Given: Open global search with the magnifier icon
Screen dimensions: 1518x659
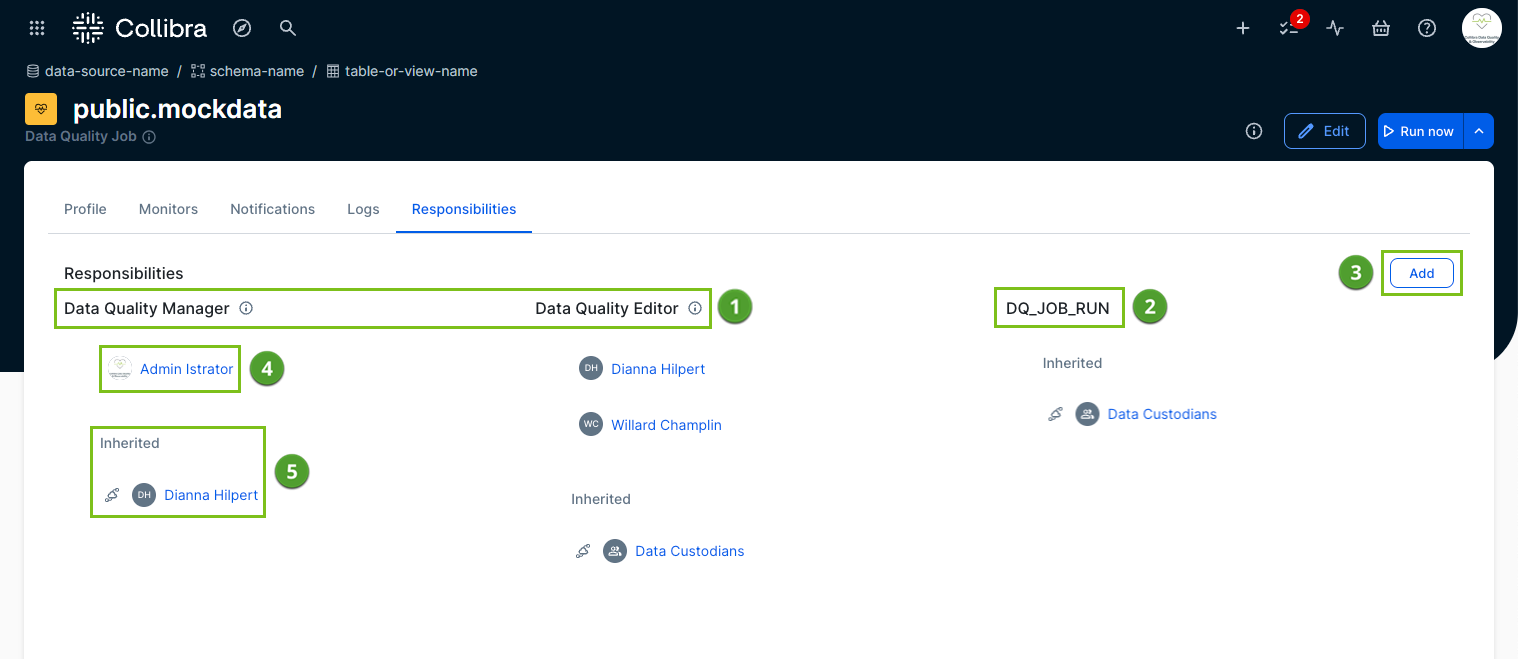Looking at the screenshot, I should coord(287,27).
